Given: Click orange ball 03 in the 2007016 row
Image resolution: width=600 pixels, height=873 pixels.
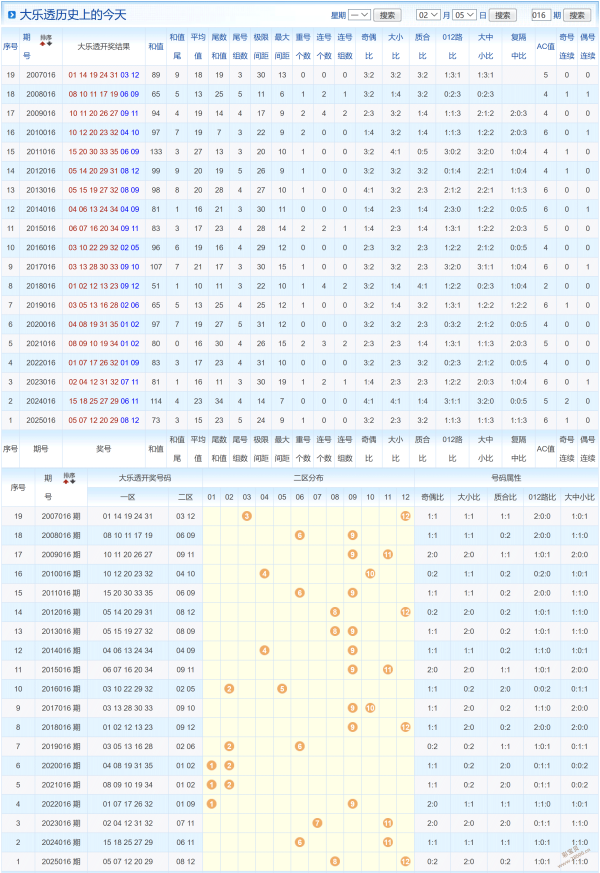Looking at the screenshot, I should coord(246,515).
